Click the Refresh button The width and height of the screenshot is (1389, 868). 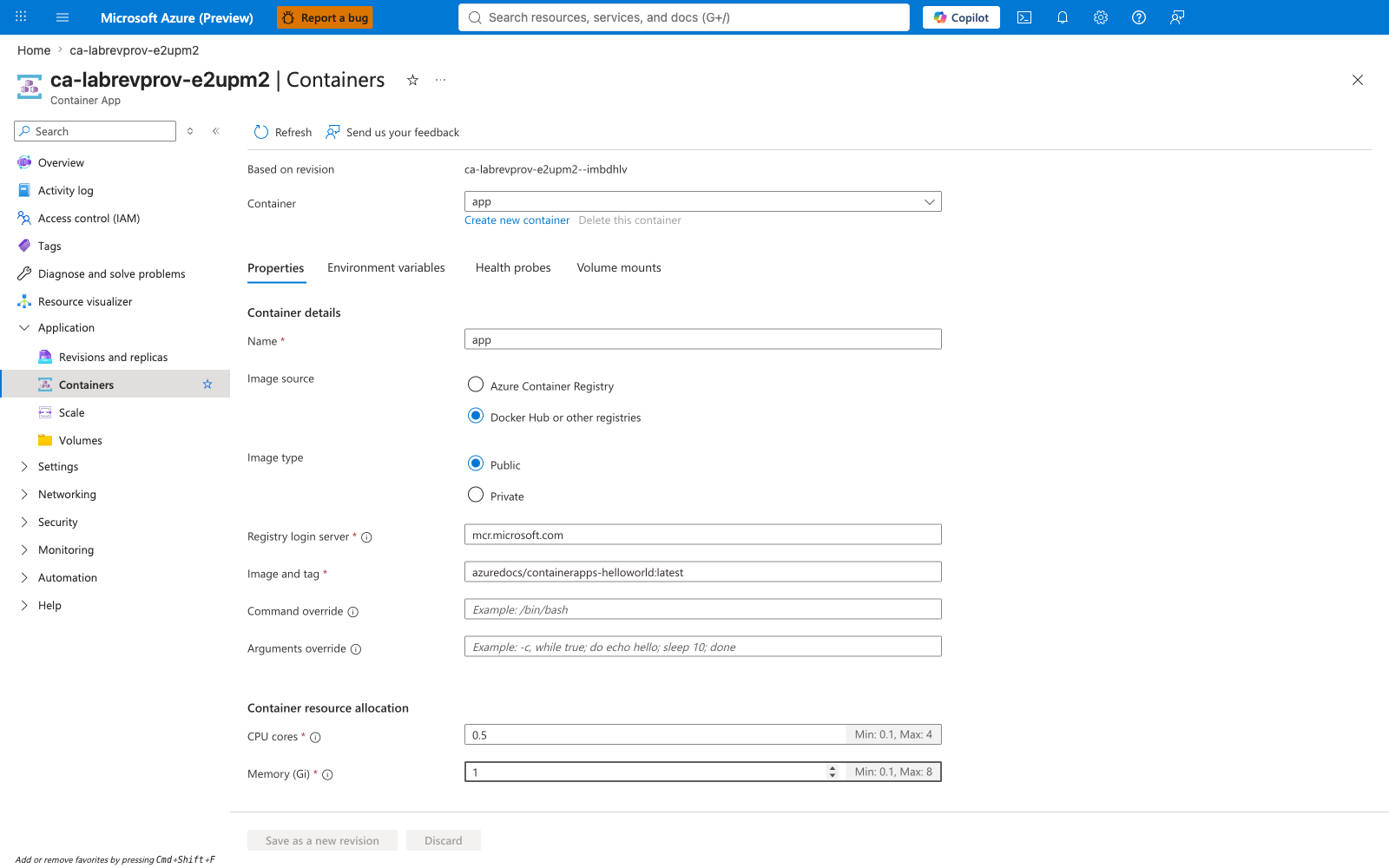[x=283, y=132]
